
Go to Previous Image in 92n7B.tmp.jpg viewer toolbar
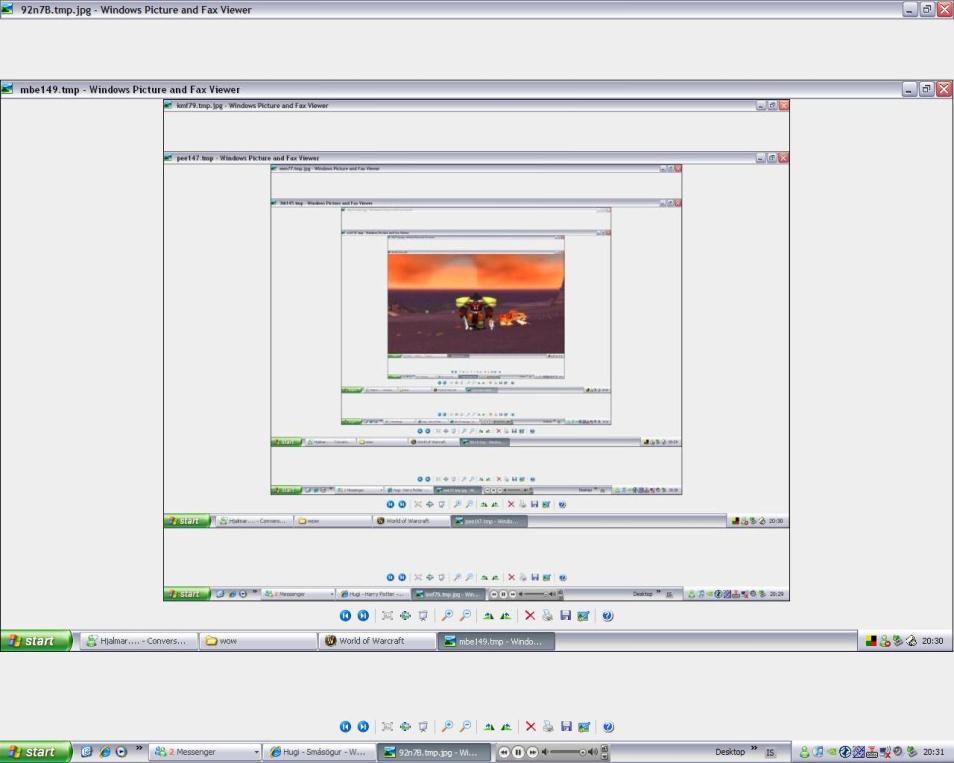point(345,726)
